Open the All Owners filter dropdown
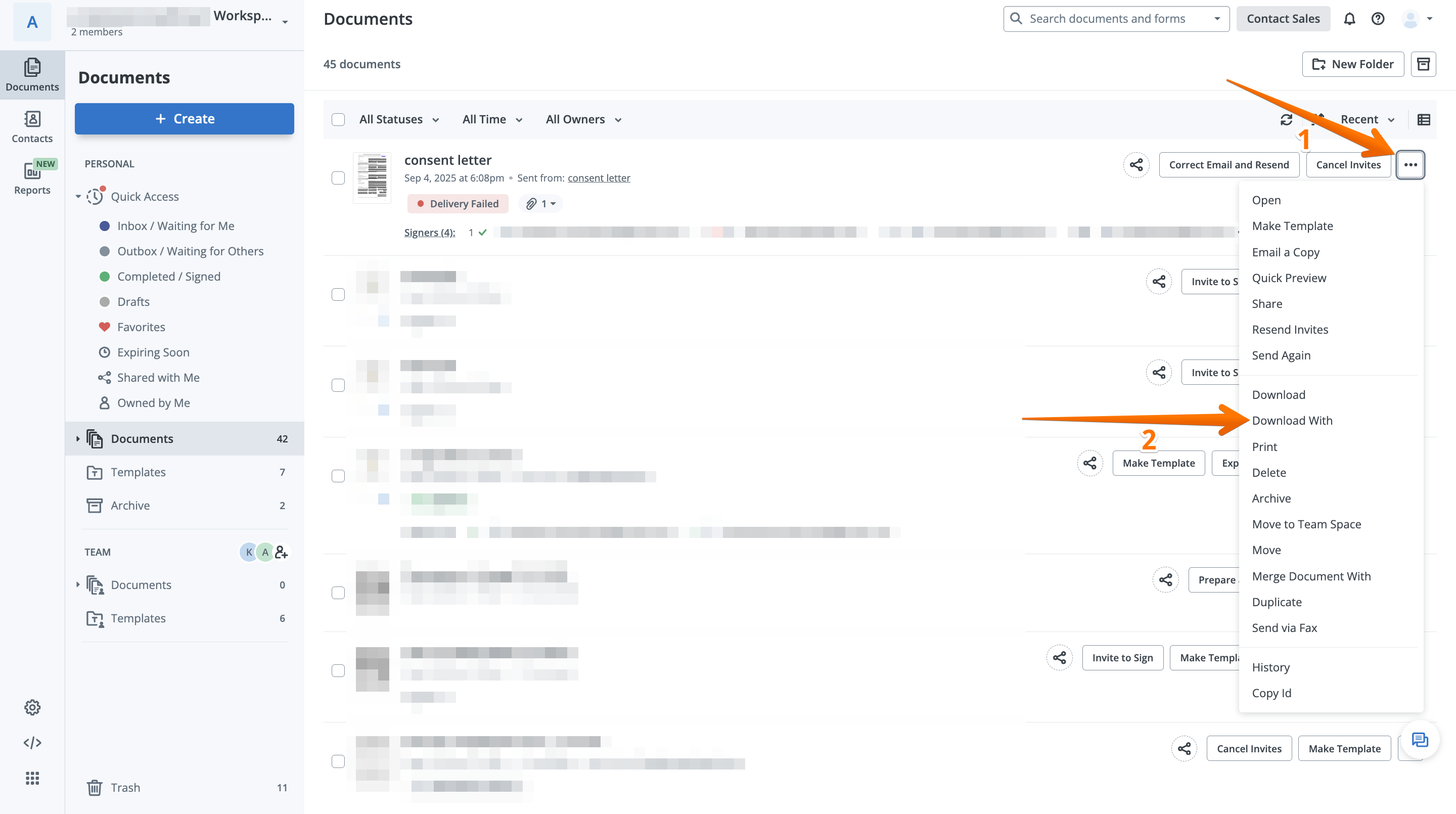 pyautogui.click(x=583, y=119)
